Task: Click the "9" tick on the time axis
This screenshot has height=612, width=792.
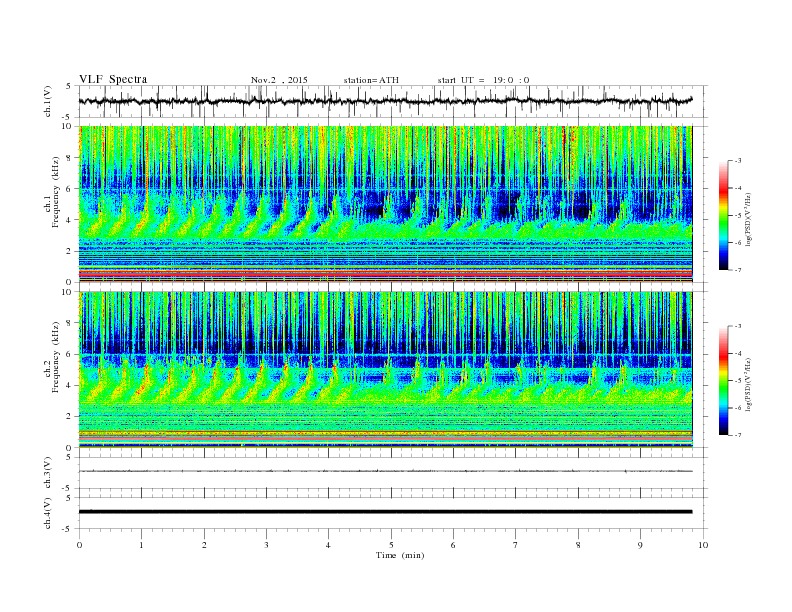Action: 640,545
